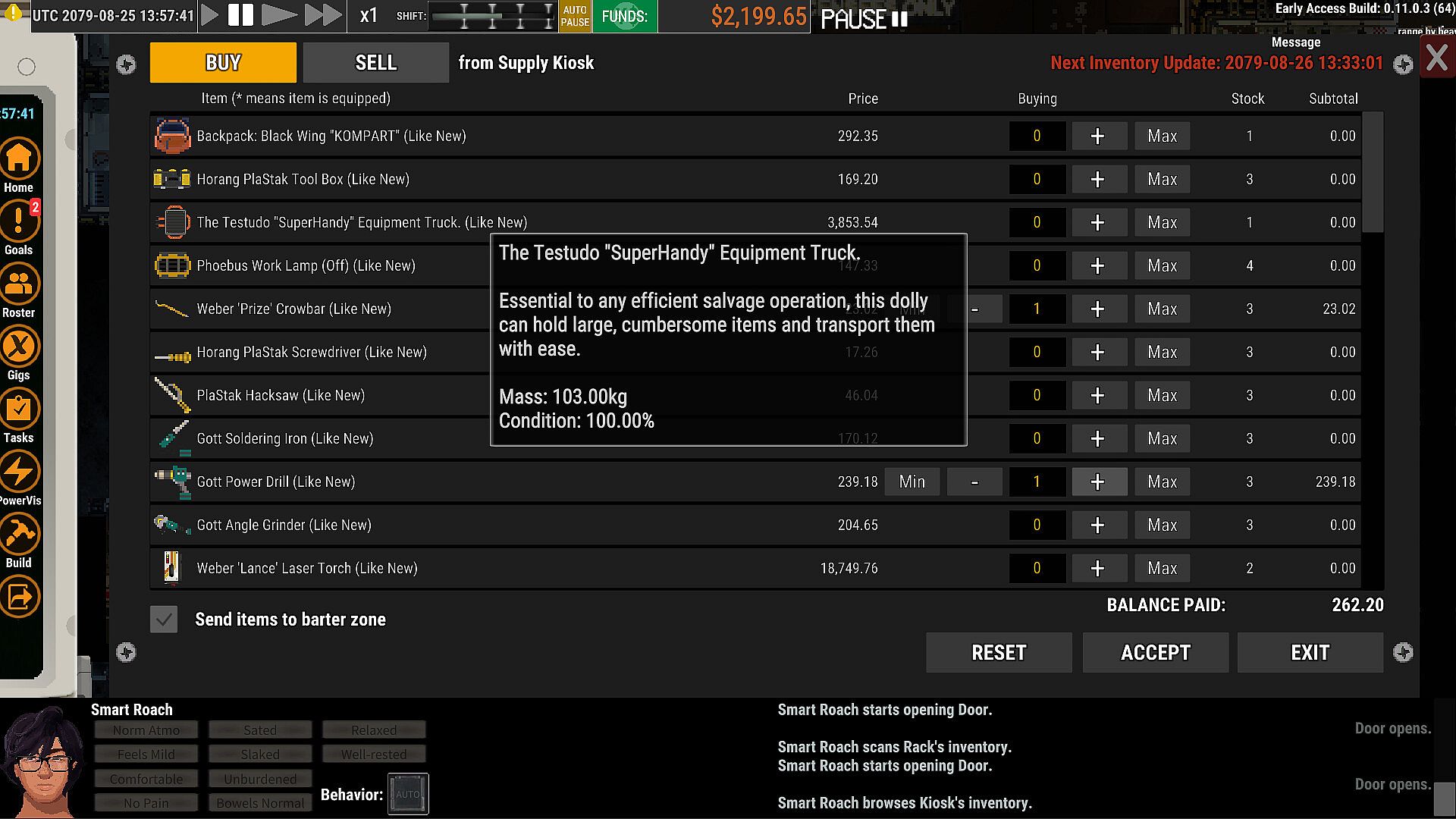Open the Home sidebar icon
The width and height of the screenshot is (1456, 819).
pos(19,158)
